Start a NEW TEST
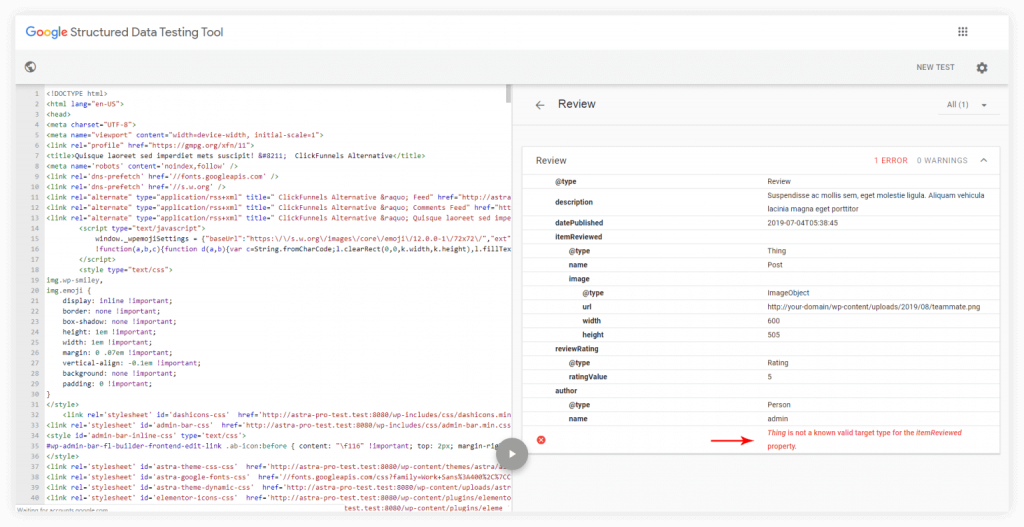The width and height of the screenshot is (1024, 527). 935,68
